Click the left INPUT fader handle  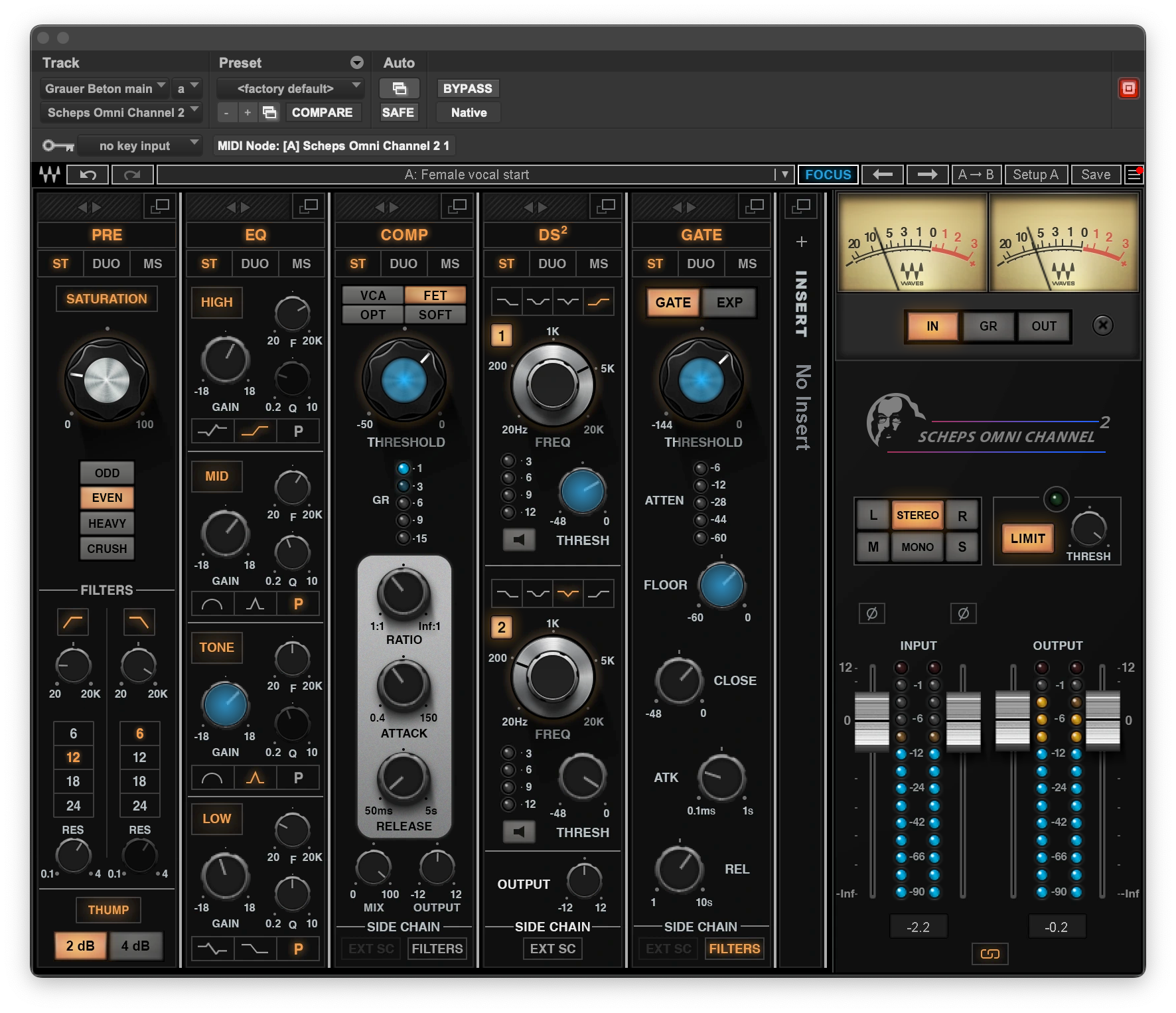[871, 720]
